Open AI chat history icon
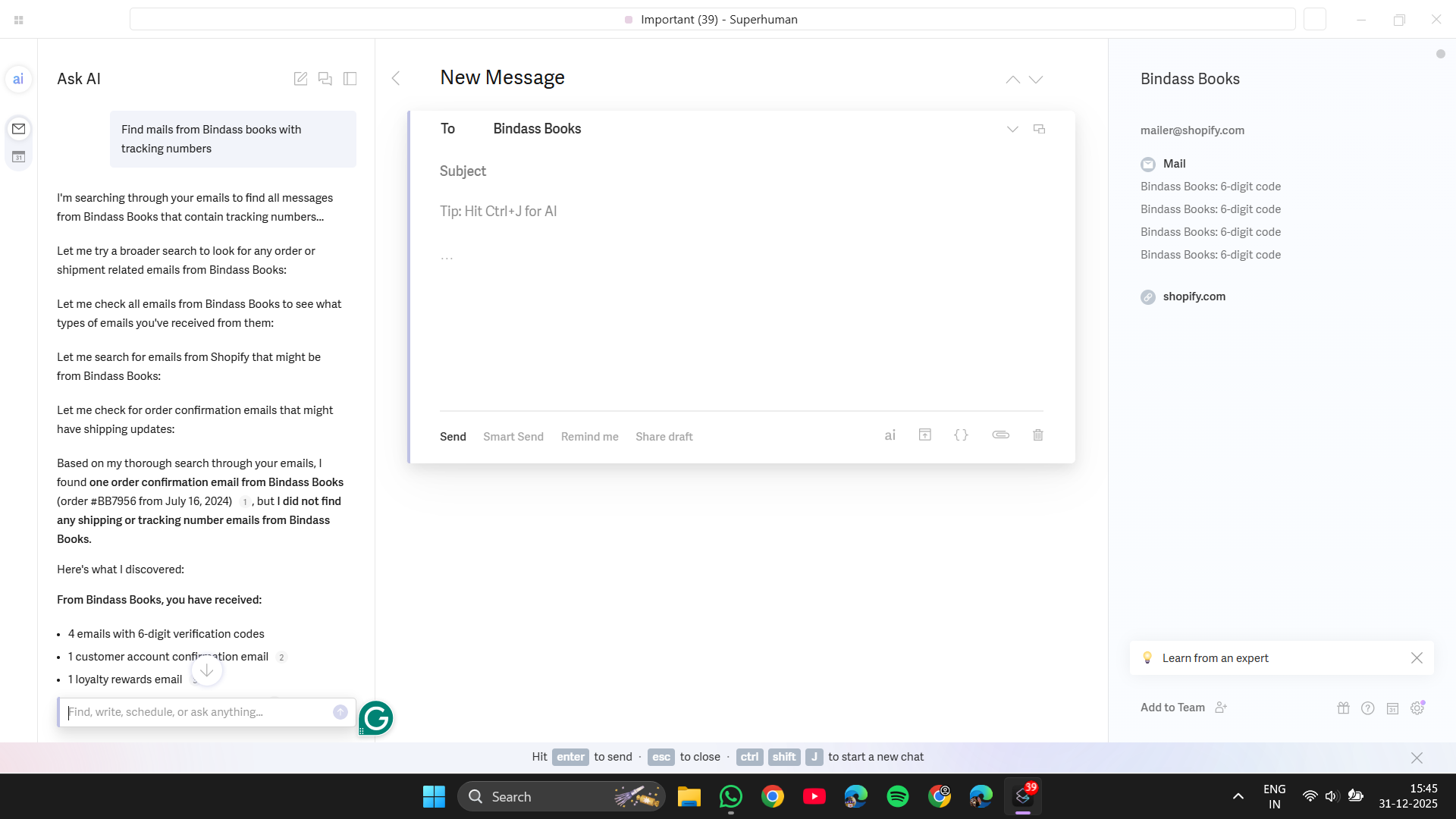 coord(325,79)
